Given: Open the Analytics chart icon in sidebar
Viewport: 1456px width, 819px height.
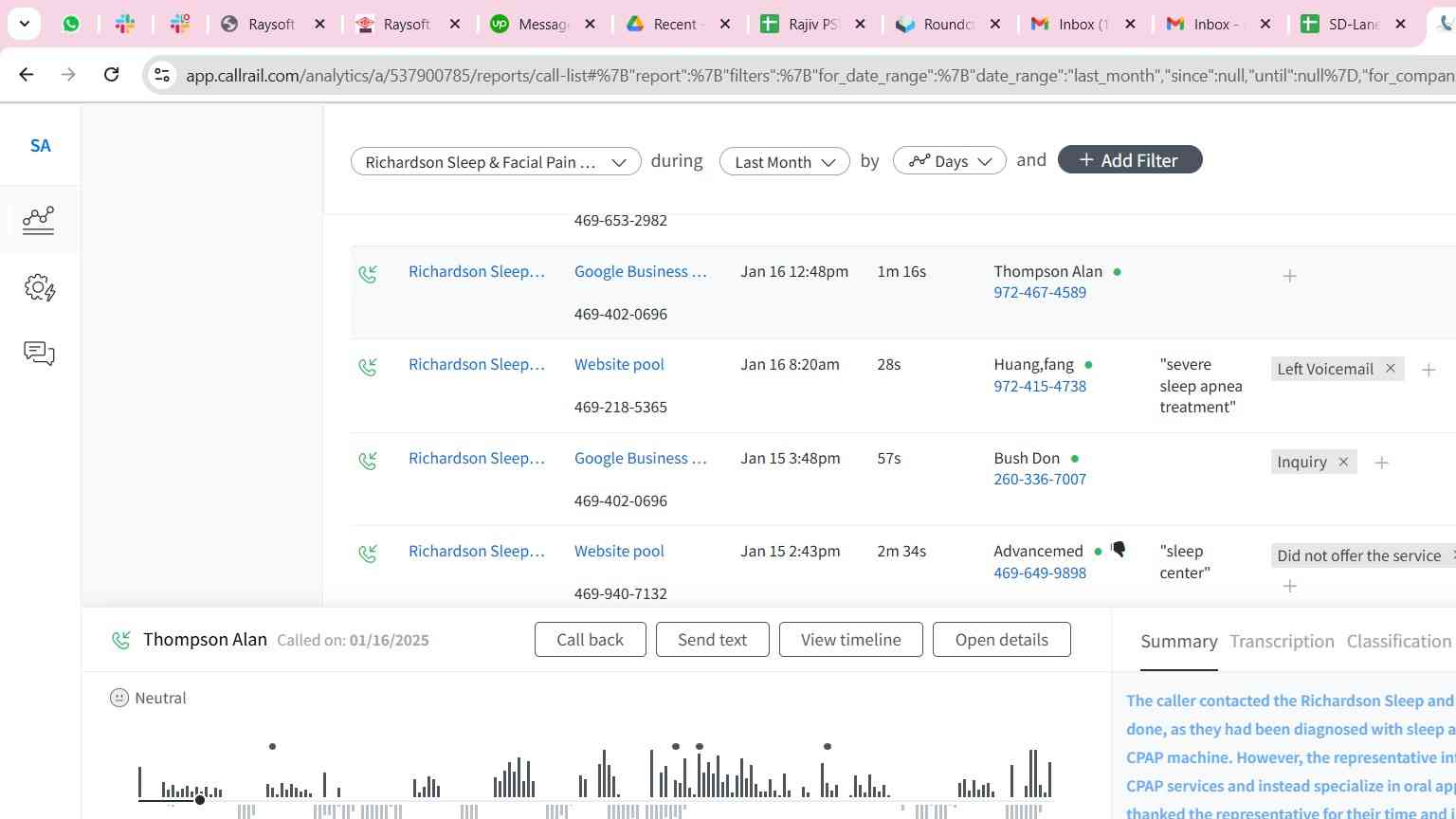Looking at the screenshot, I should tap(39, 220).
